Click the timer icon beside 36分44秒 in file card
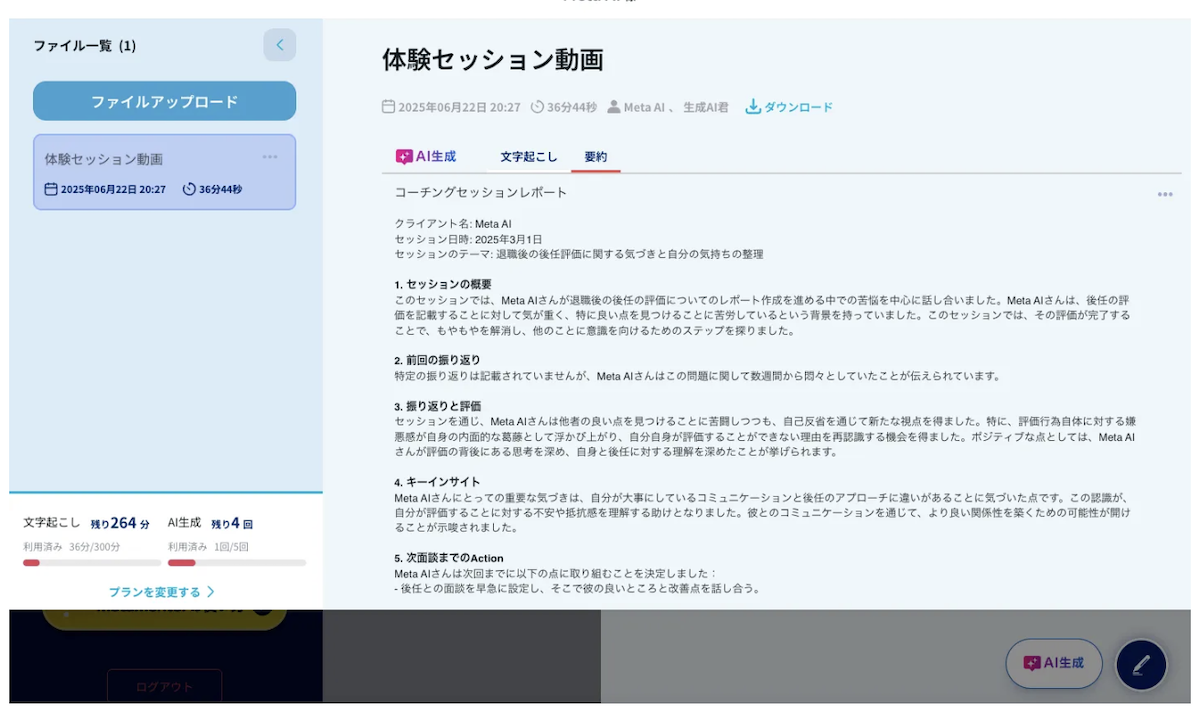This screenshot has height=710, width=1200. coord(189,189)
